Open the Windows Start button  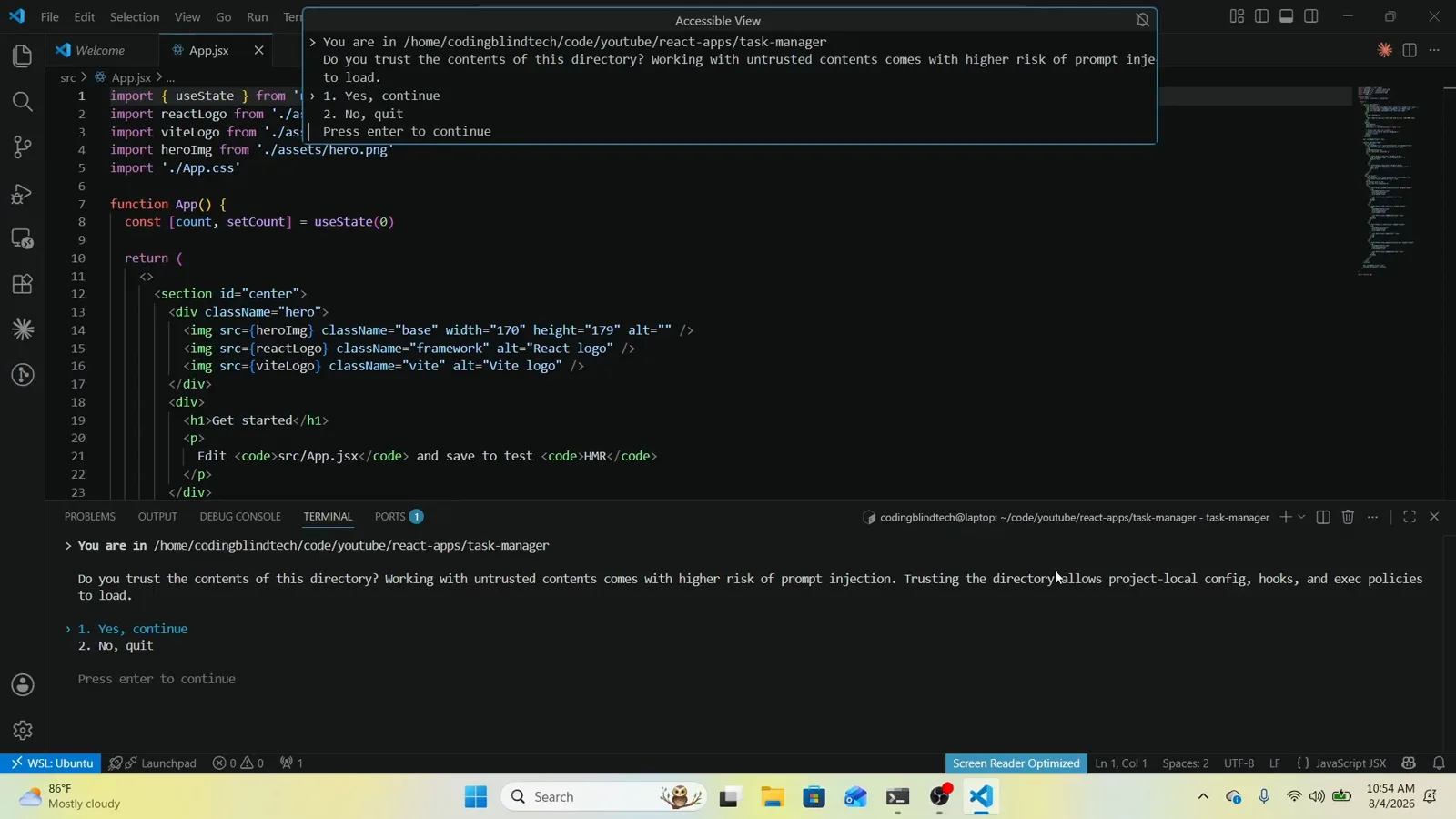[x=475, y=797]
